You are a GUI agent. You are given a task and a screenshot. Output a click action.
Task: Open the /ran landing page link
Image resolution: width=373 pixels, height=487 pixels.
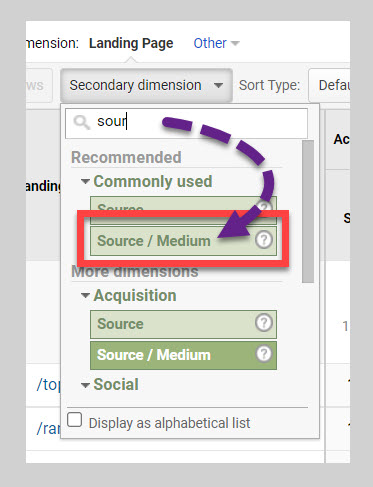coord(48,428)
